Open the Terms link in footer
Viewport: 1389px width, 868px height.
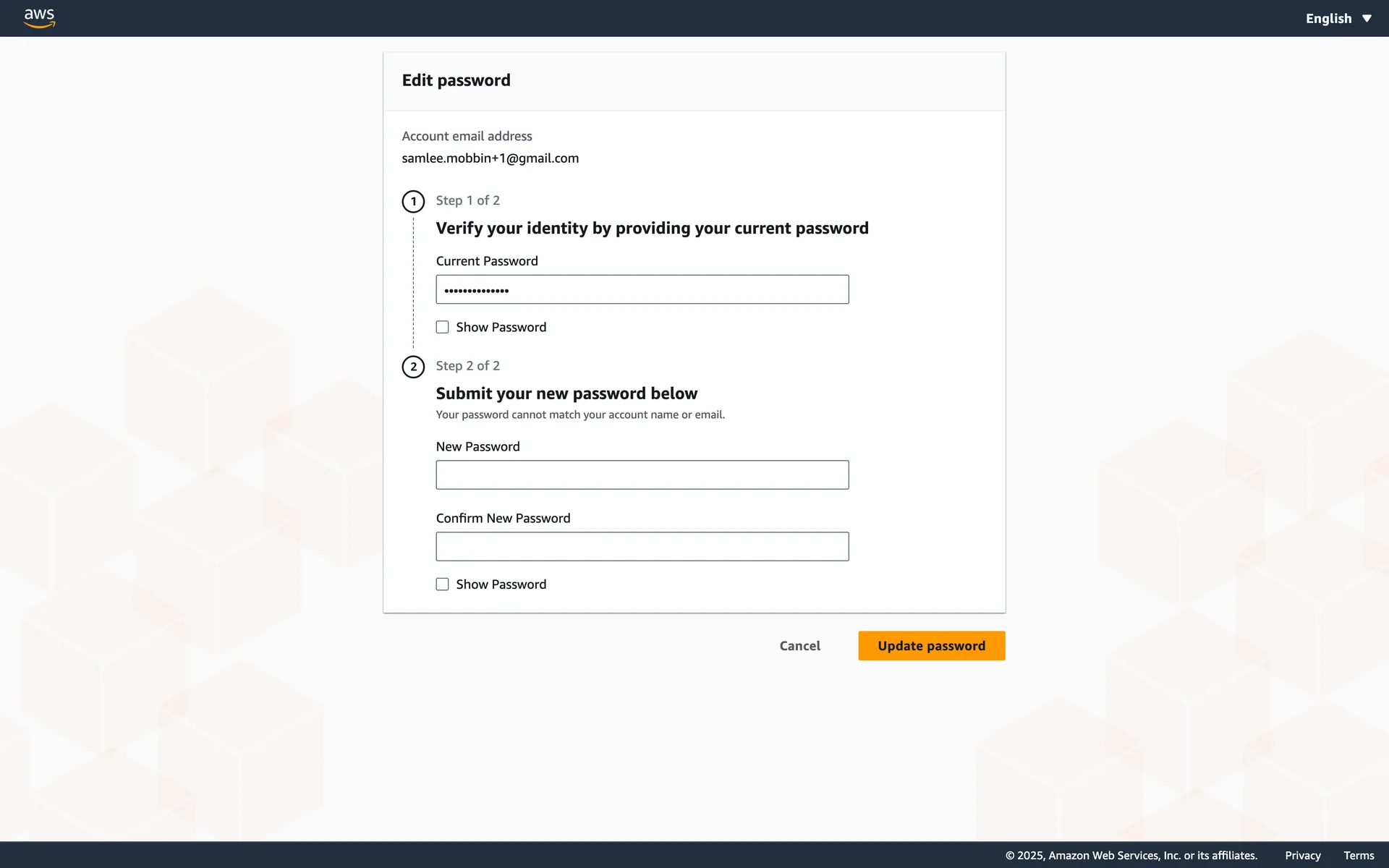1359,855
